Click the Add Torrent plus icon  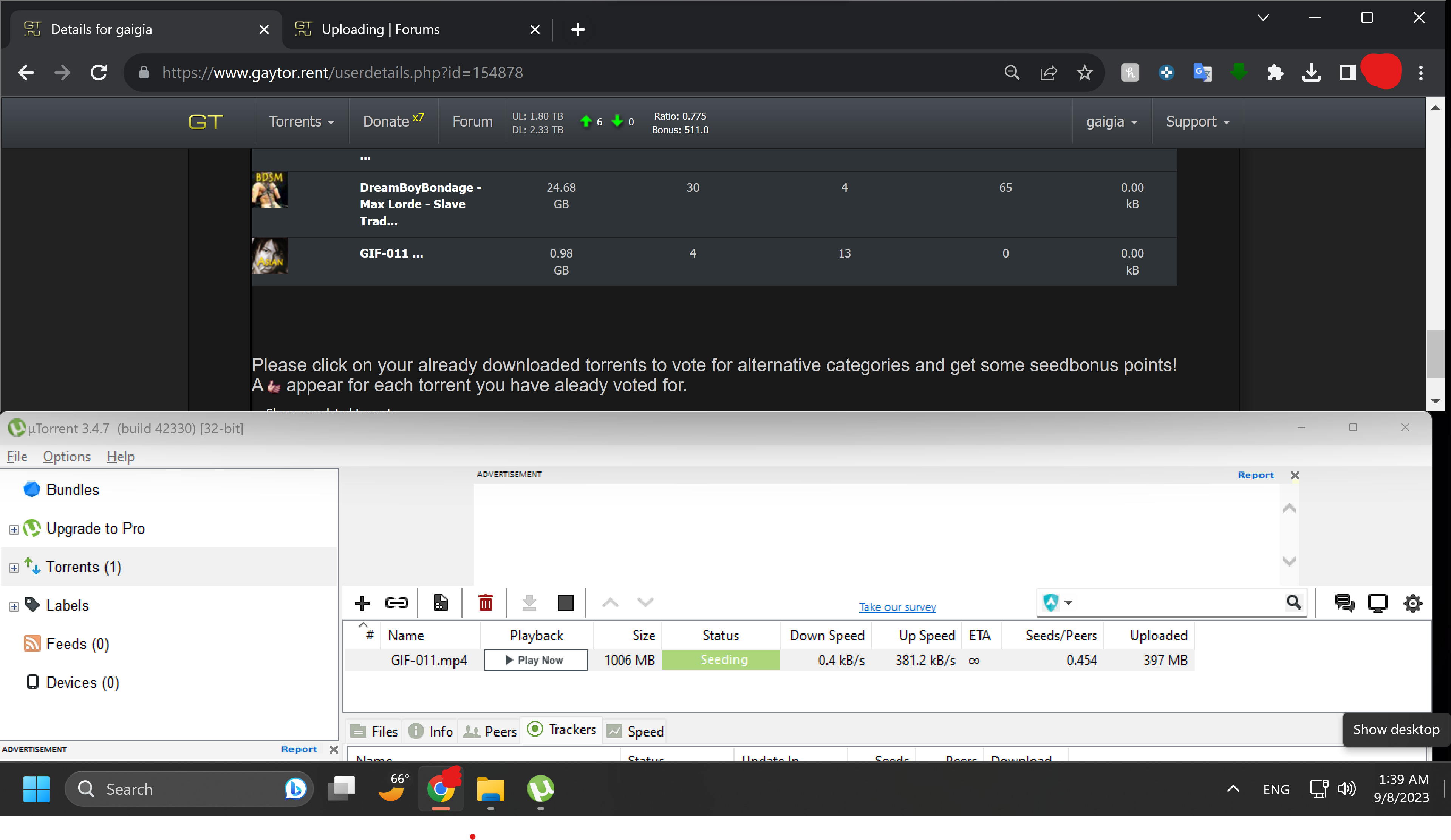(x=362, y=602)
